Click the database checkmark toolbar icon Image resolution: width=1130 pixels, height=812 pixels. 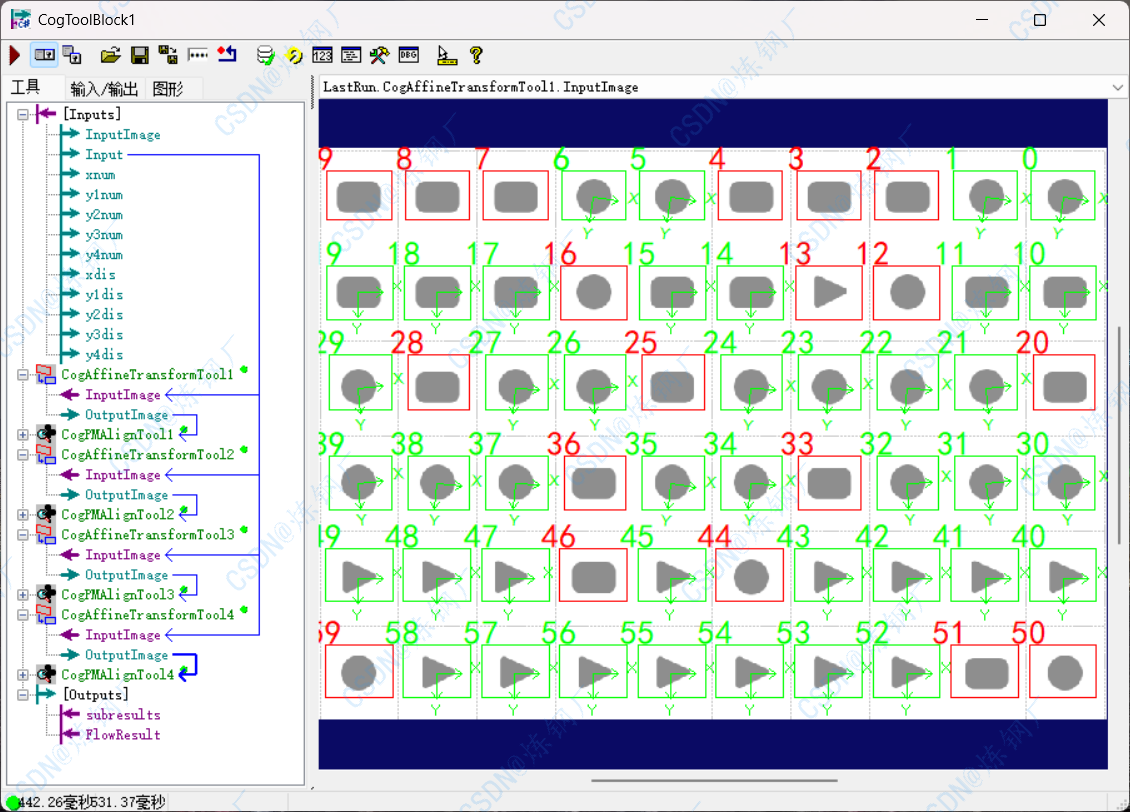click(265, 55)
